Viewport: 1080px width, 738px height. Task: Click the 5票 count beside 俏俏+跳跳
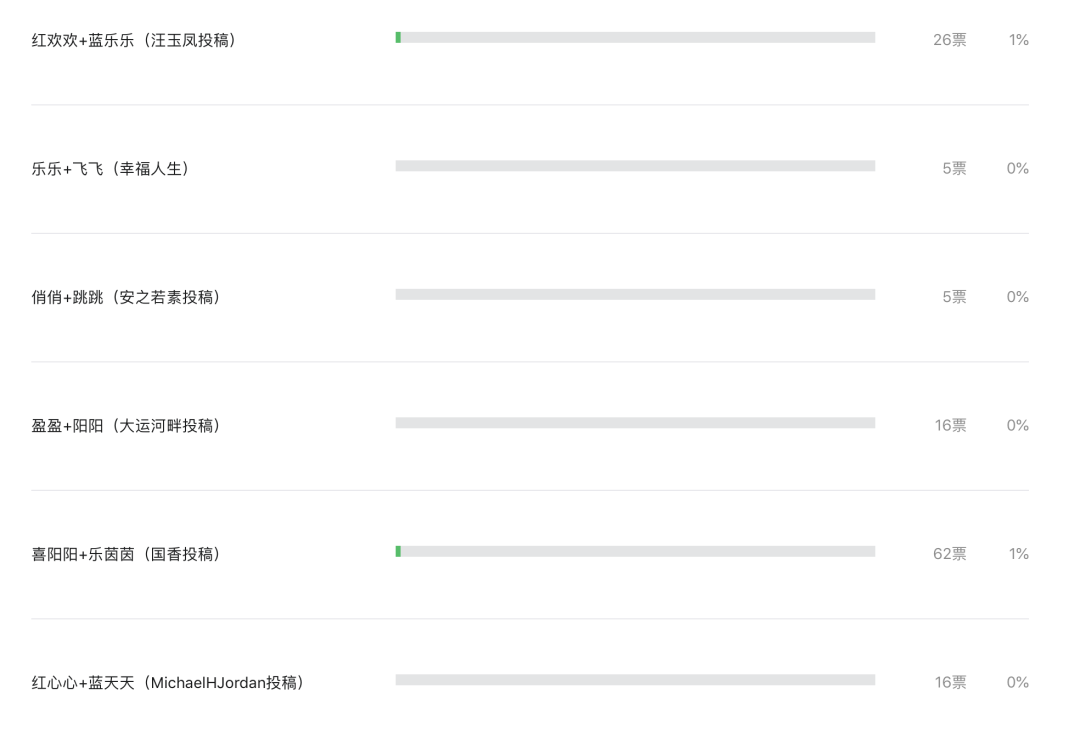click(954, 297)
